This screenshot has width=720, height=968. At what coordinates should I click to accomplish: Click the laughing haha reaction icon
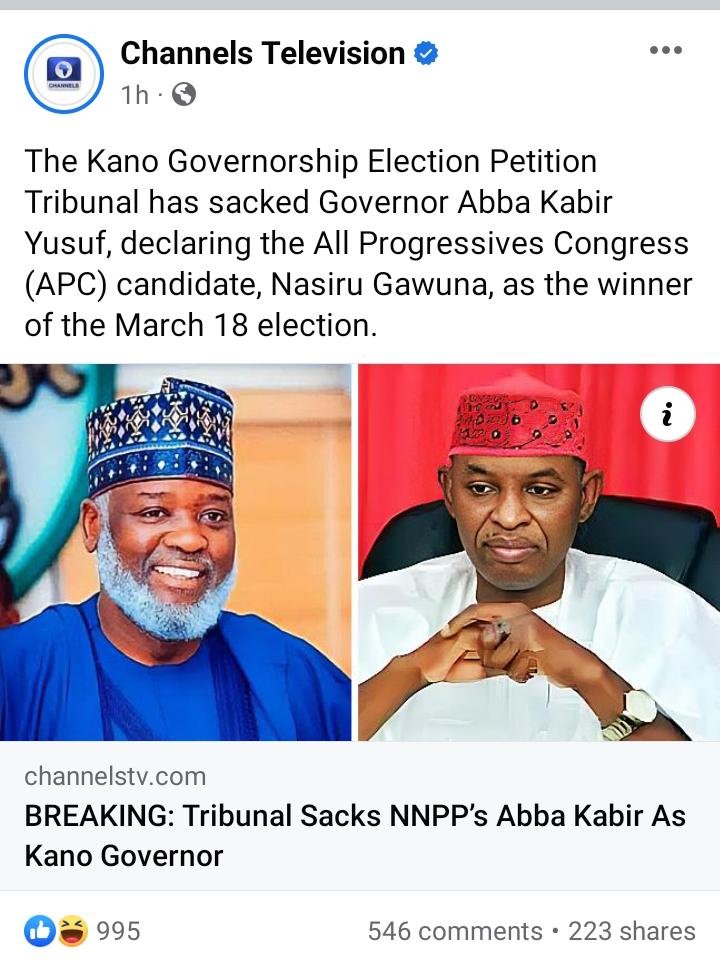(x=73, y=931)
